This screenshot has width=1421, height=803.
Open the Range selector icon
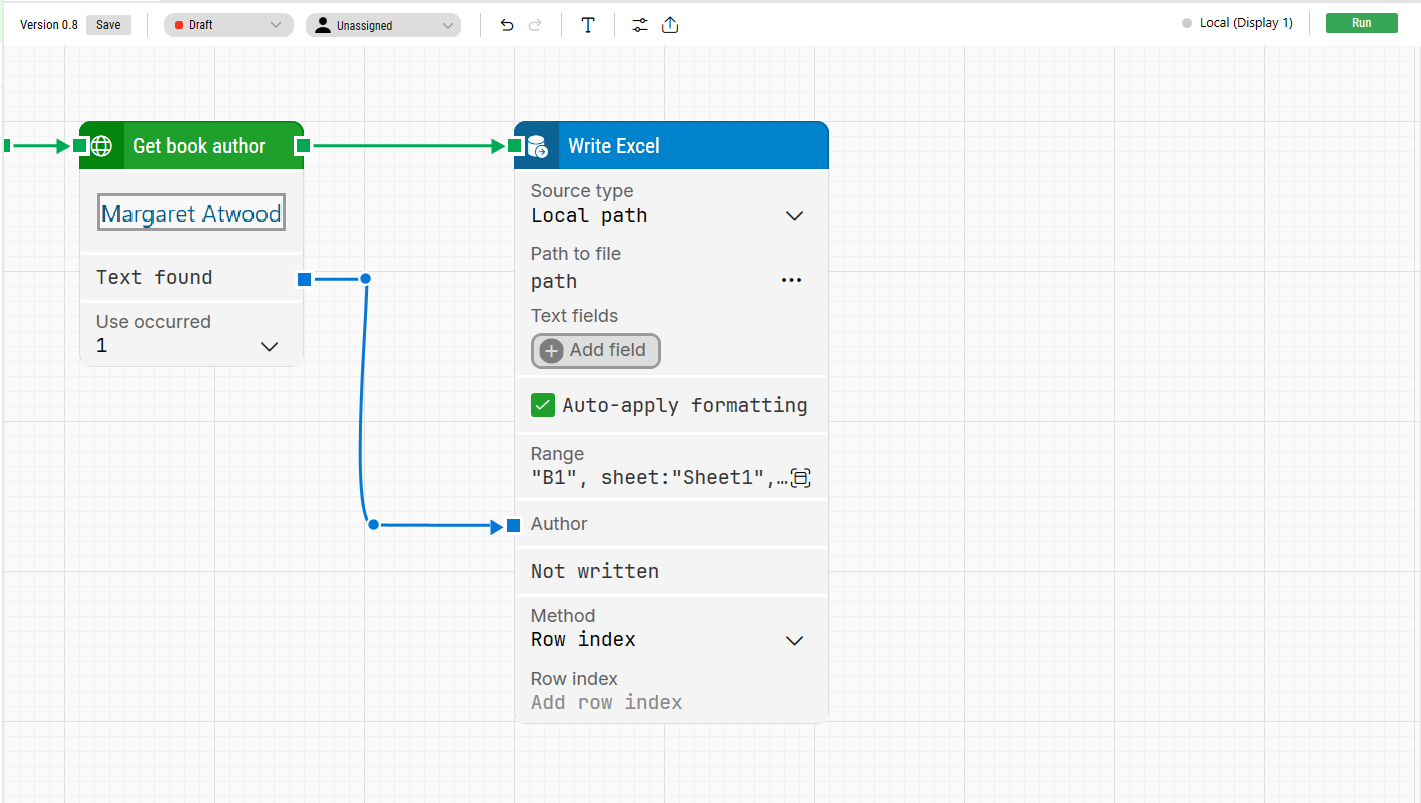pos(800,478)
